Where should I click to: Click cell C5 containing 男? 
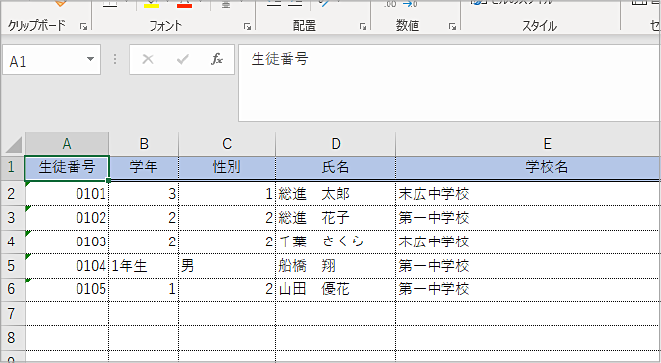(x=227, y=266)
